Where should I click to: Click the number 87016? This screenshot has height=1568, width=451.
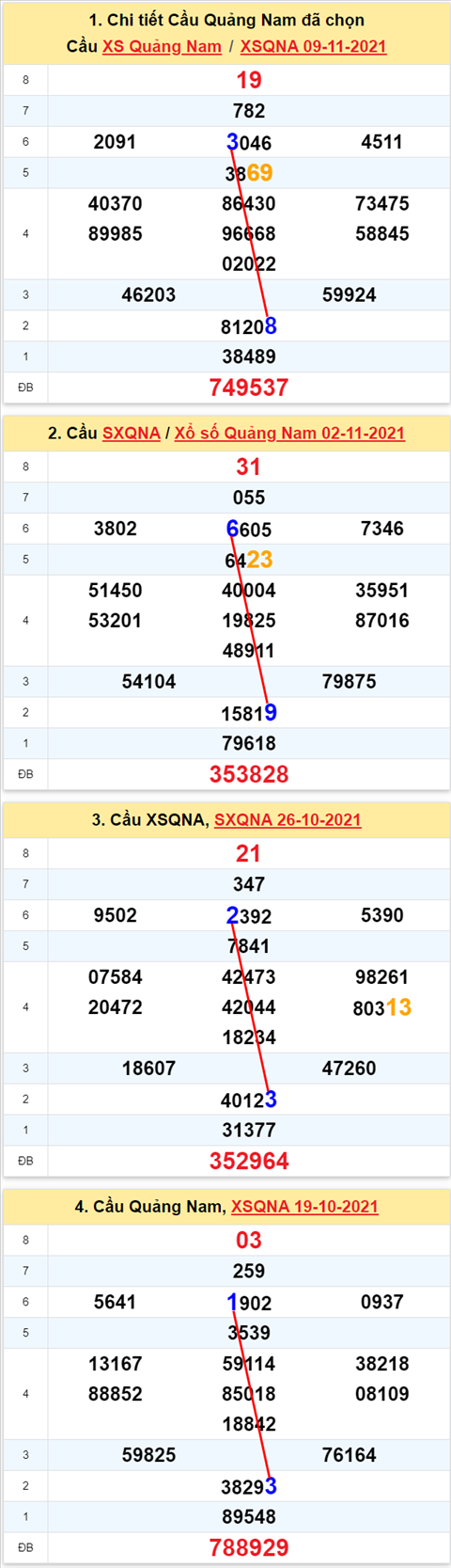pyautogui.click(x=382, y=620)
